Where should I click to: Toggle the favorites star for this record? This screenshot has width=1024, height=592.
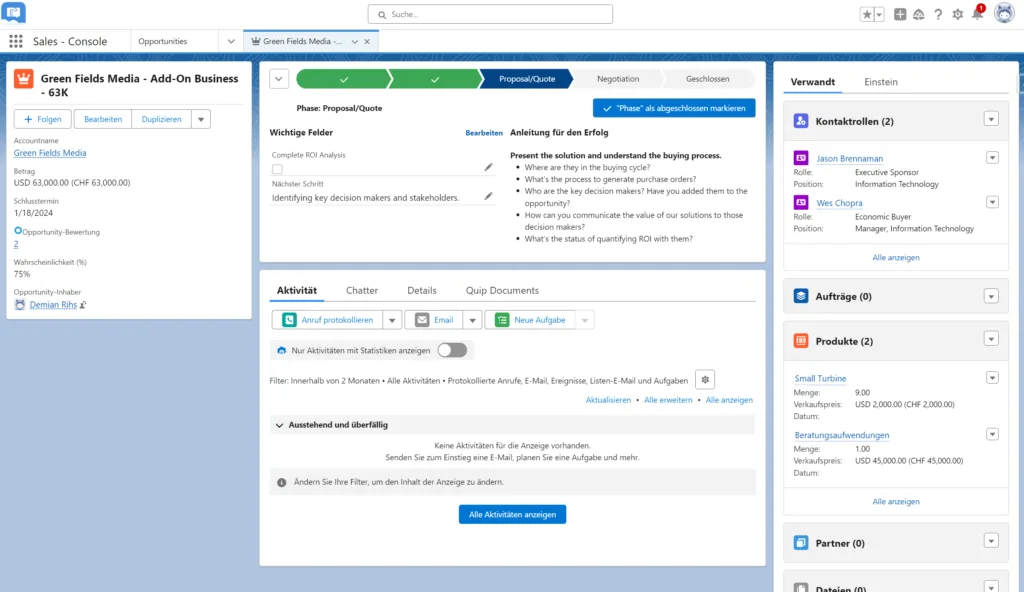(x=867, y=14)
